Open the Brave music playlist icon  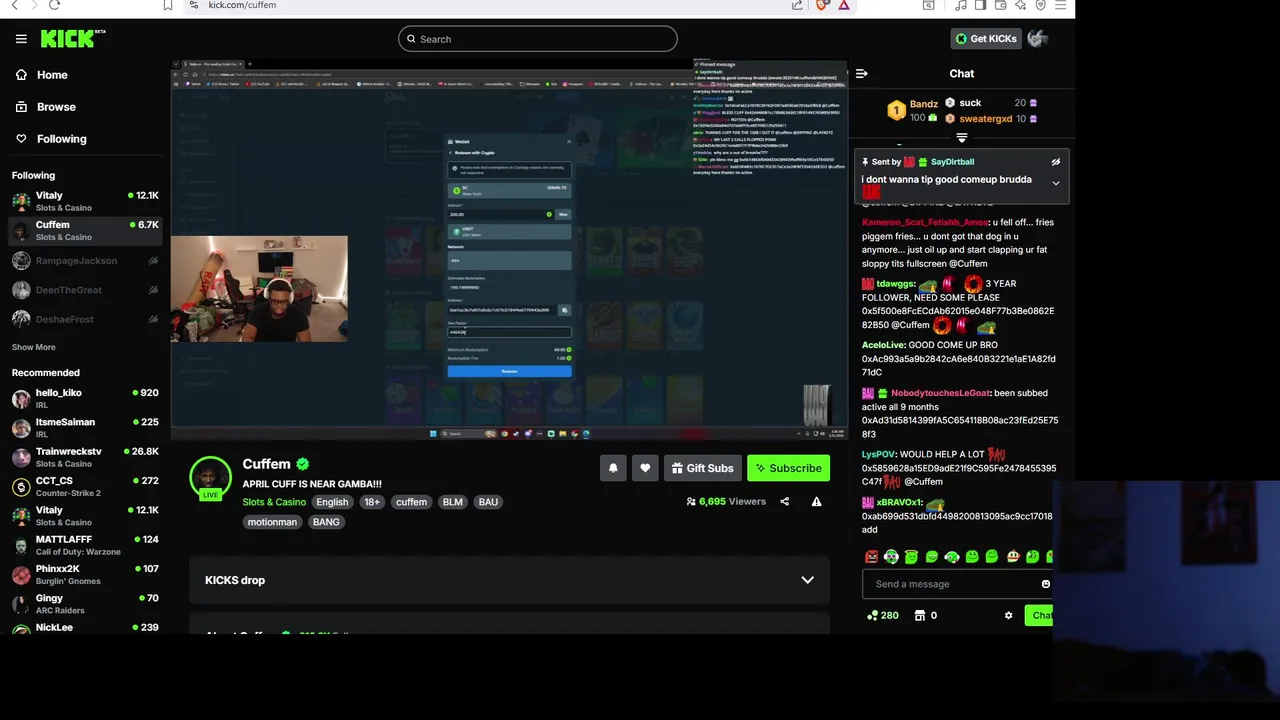961,5
